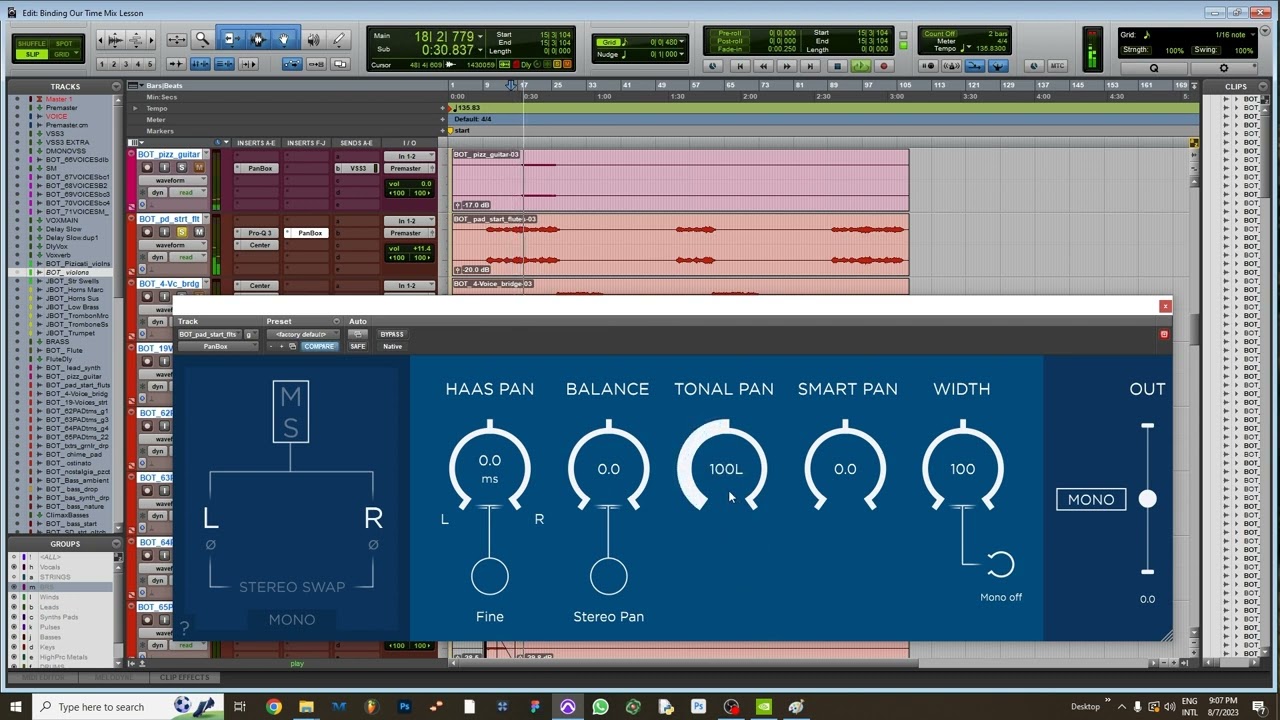Toggle input monitoring on BOT_pizz_guitar track
This screenshot has width=1280, height=720.
pyautogui.click(x=165, y=167)
